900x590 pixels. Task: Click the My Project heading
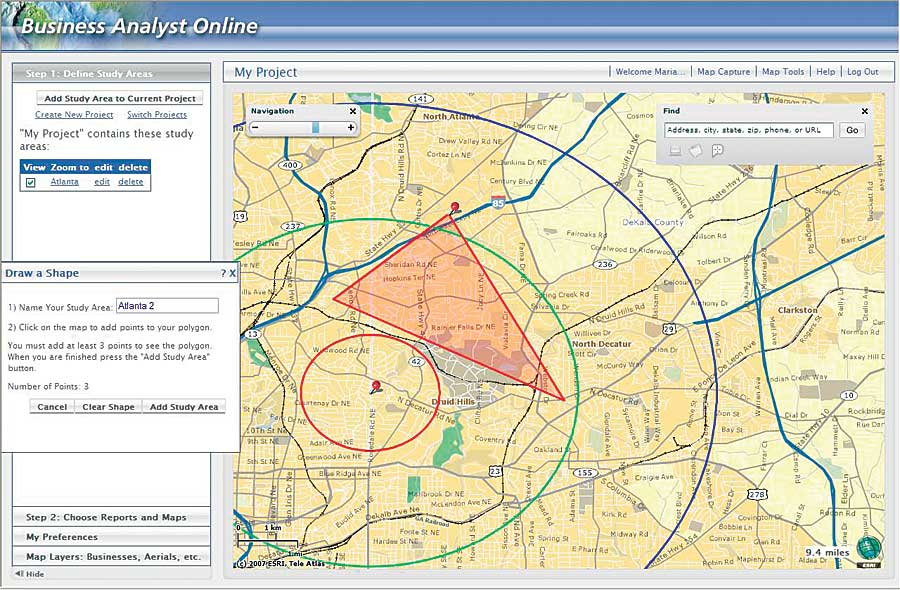click(266, 72)
